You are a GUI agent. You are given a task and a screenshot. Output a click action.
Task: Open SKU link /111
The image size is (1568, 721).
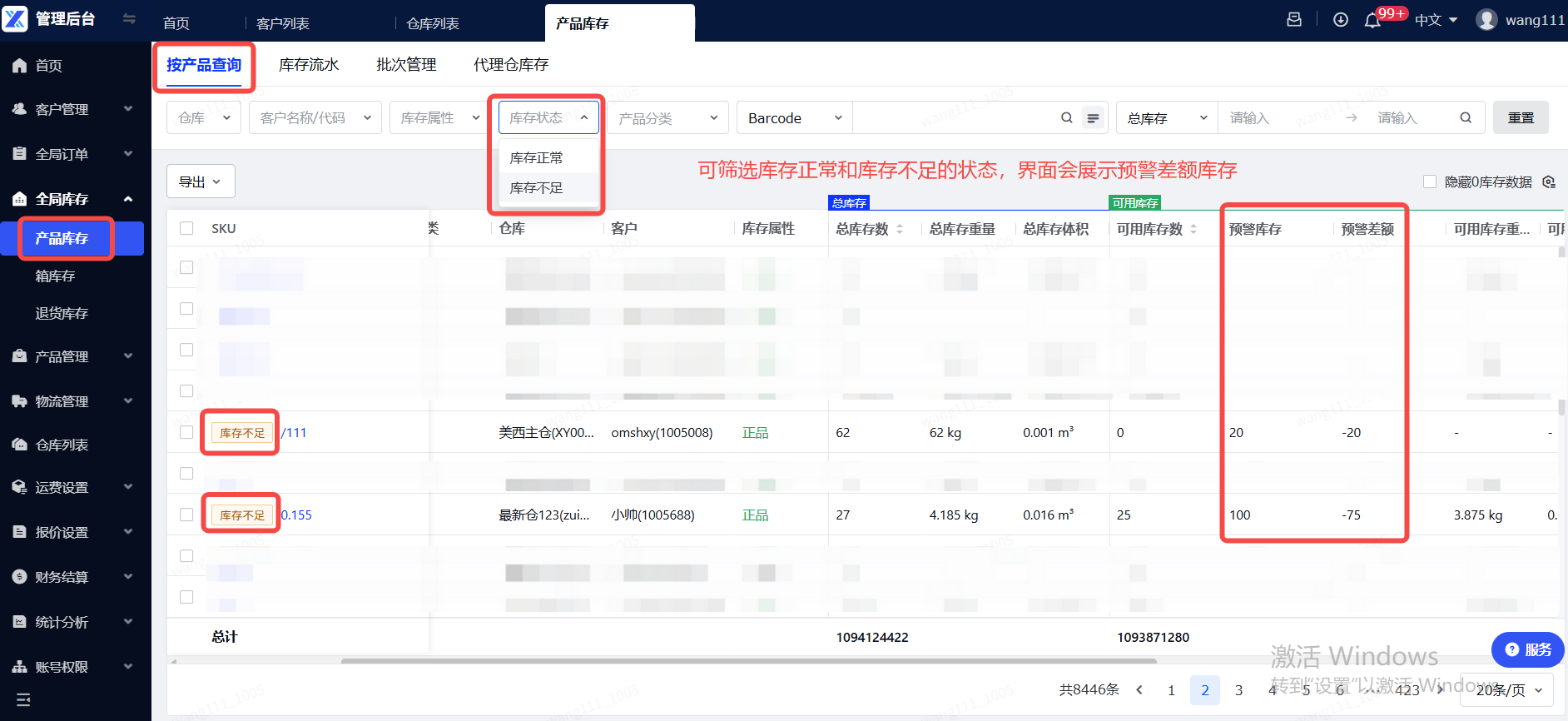(x=295, y=432)
